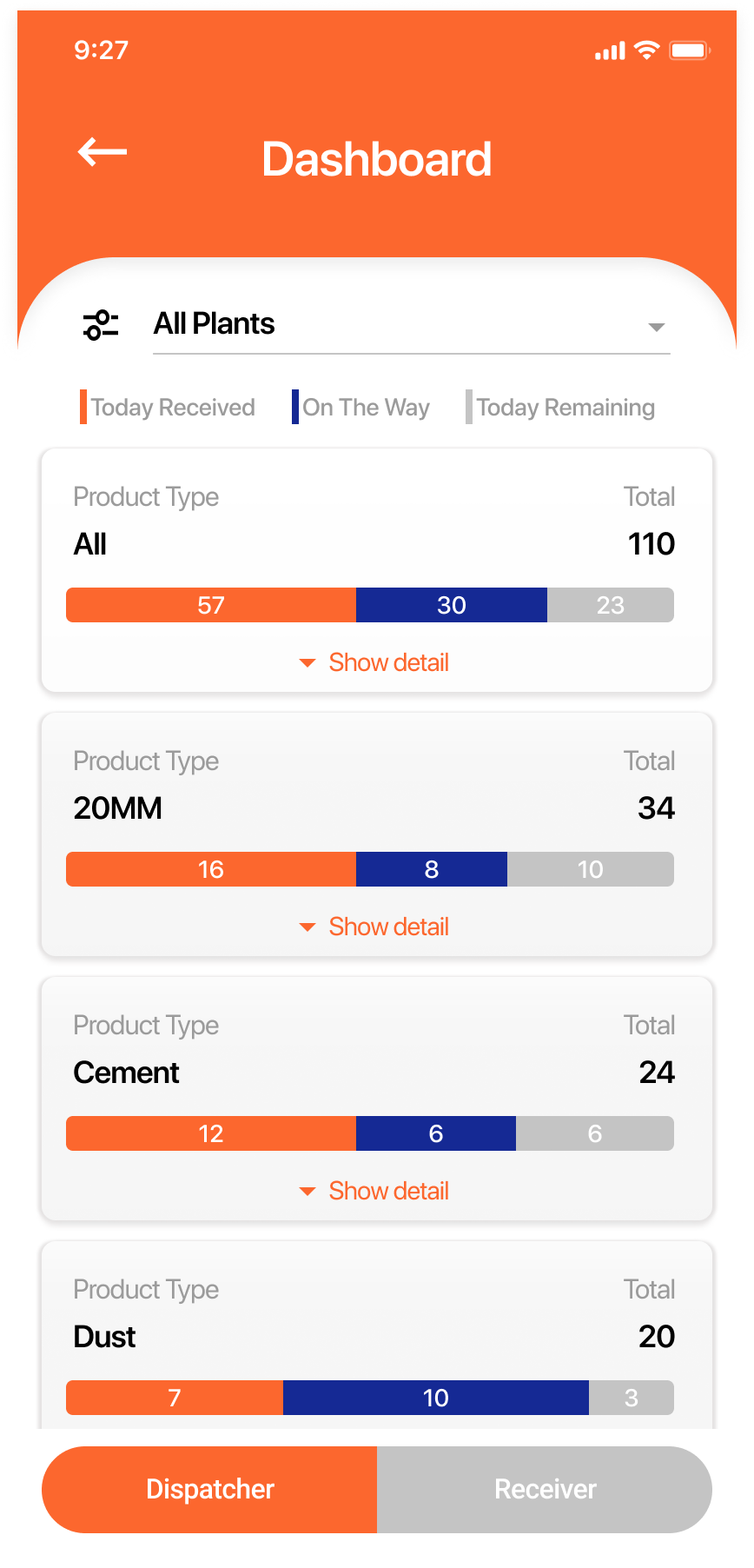Switch to Dispatcher mode

pyautogui.click(x=209, y=1489)
